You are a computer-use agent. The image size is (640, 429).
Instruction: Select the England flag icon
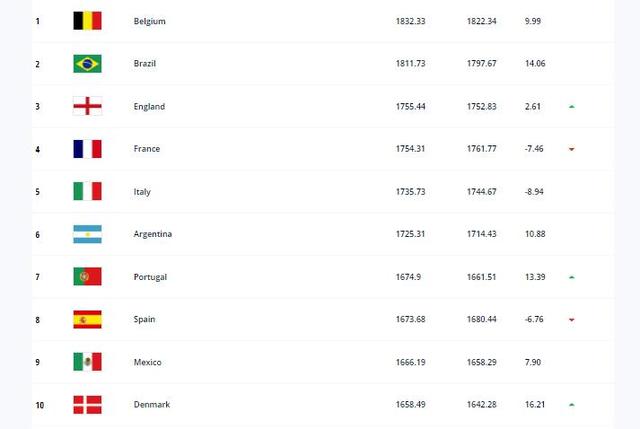(87, 106)
